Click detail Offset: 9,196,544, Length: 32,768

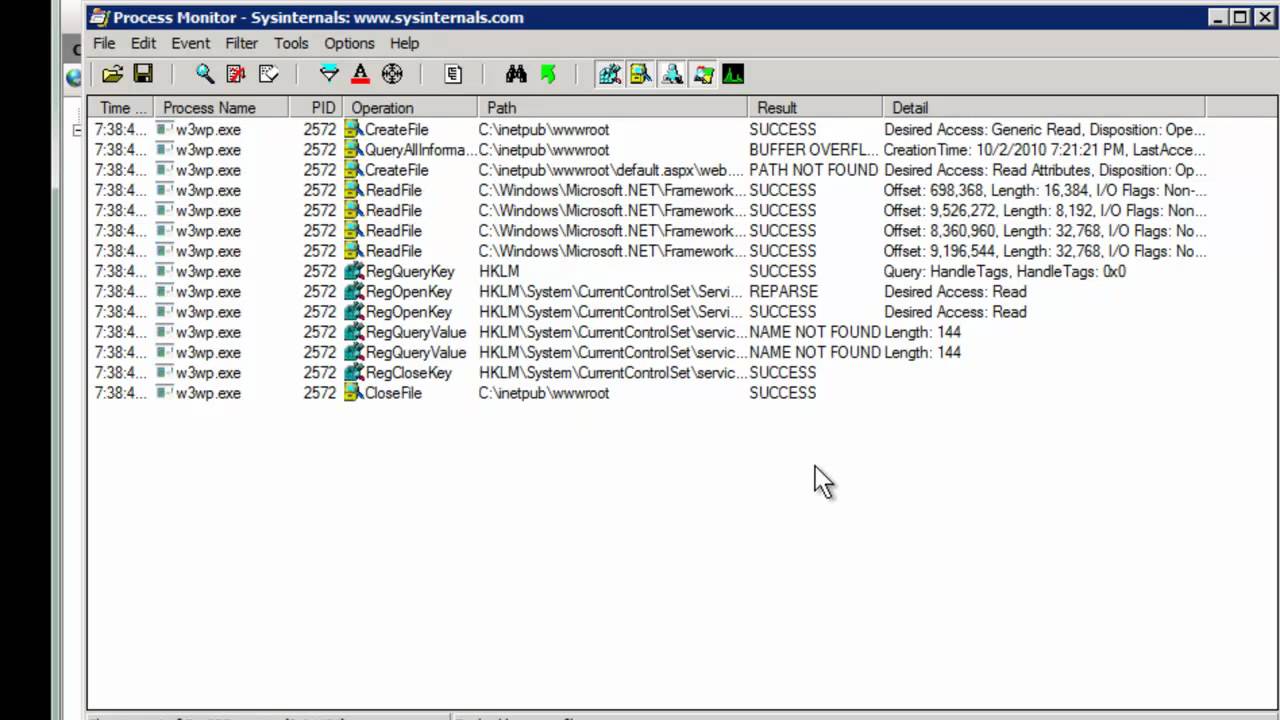[1045, 251]
